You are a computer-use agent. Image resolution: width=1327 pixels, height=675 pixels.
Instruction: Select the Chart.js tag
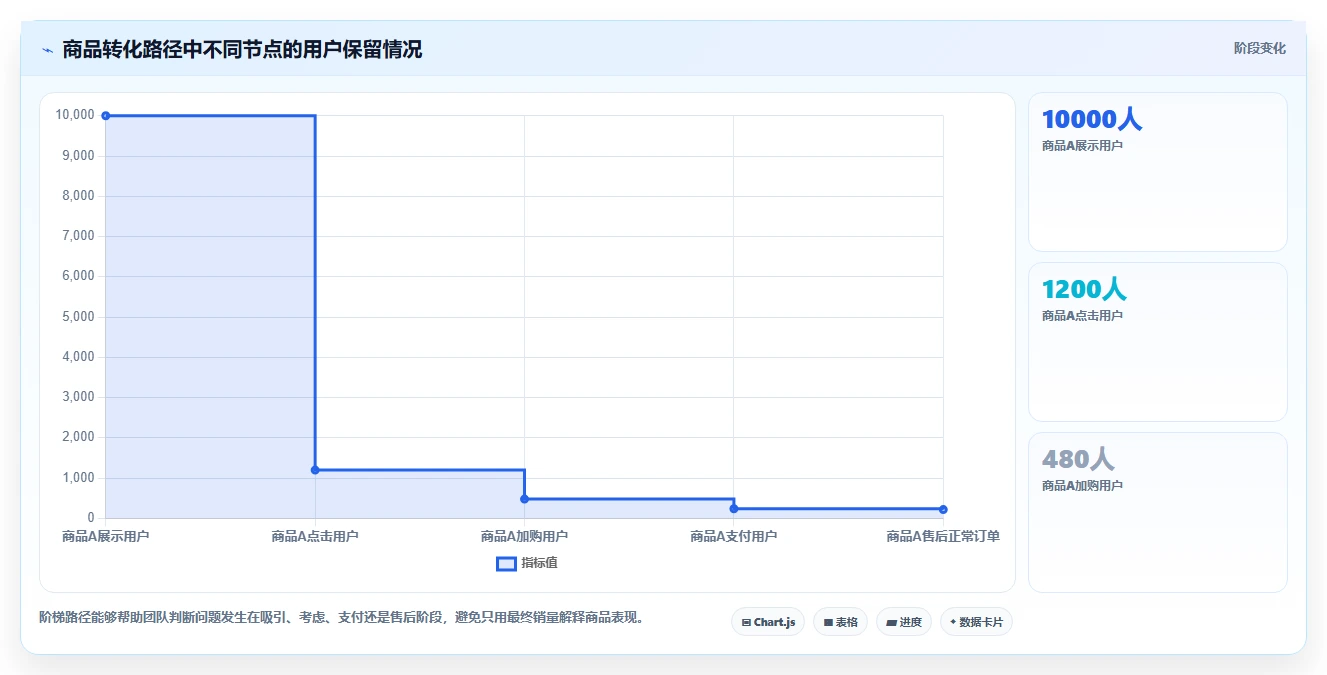768,622
